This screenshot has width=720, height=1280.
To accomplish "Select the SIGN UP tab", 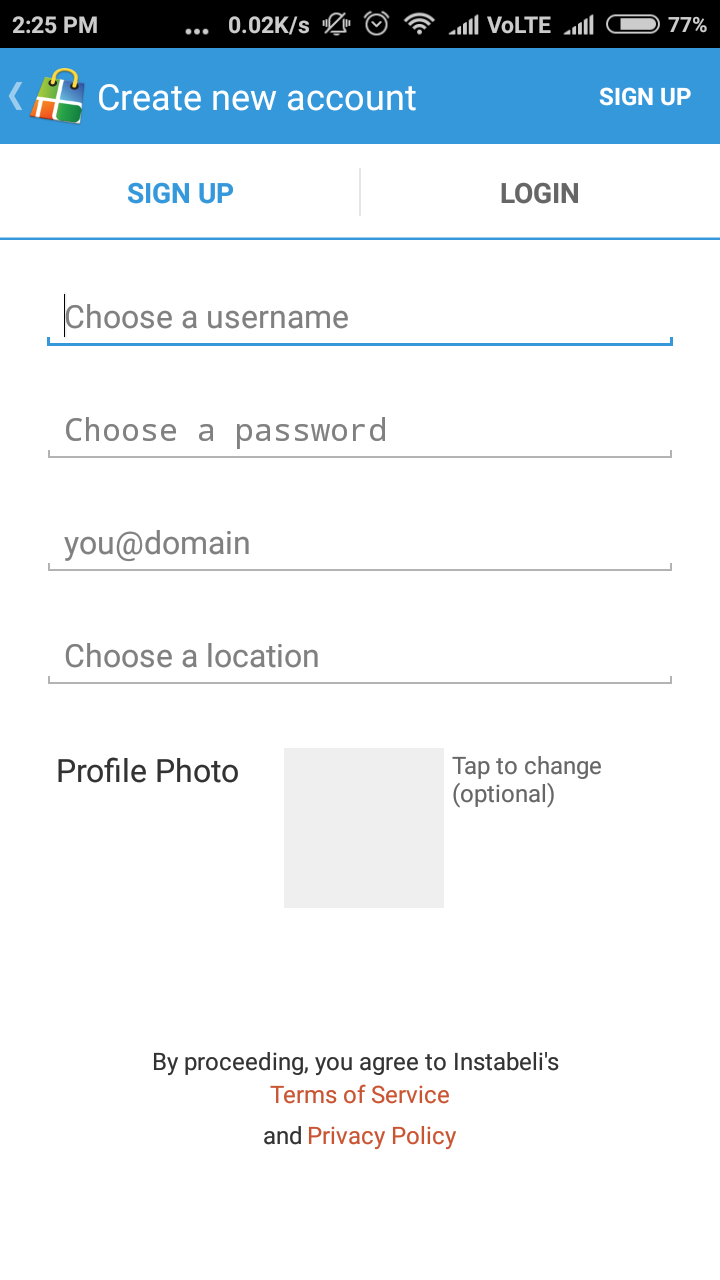I will 180,193.
